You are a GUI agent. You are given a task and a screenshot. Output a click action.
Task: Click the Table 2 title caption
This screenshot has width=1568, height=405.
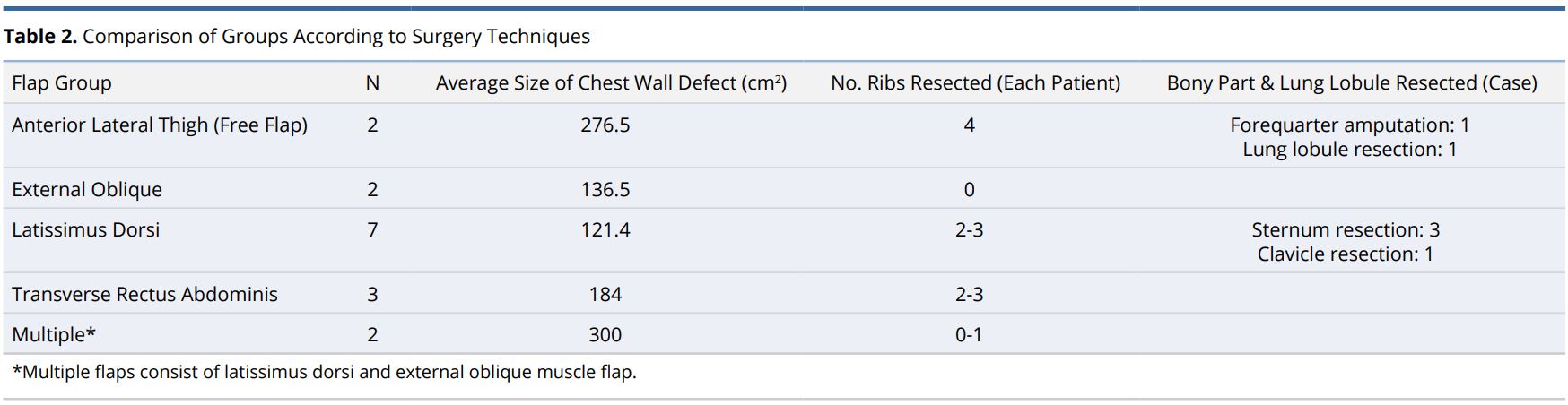point(297,37)
